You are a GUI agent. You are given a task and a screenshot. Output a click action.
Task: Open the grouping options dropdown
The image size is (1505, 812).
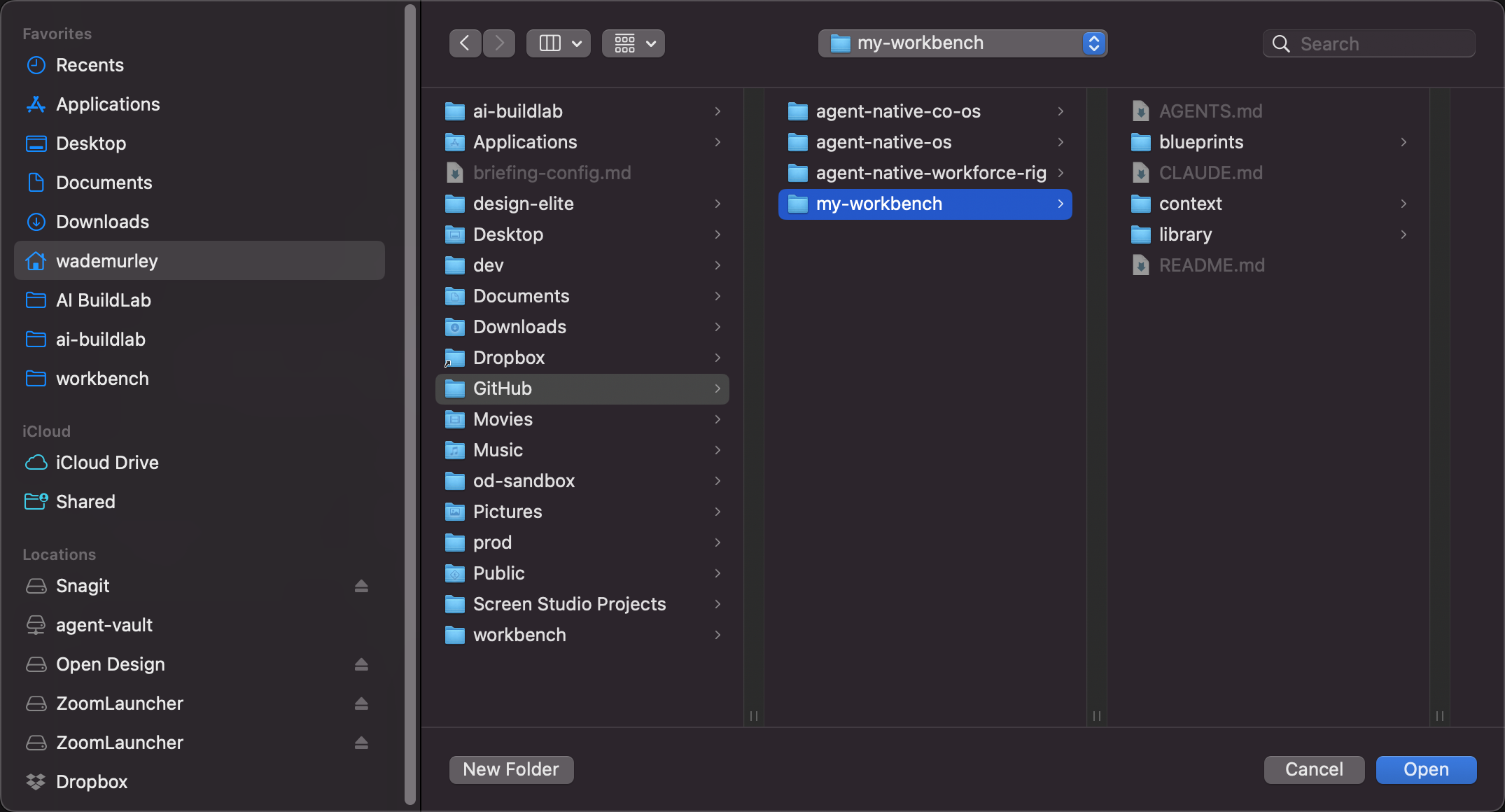click(633, 43)
